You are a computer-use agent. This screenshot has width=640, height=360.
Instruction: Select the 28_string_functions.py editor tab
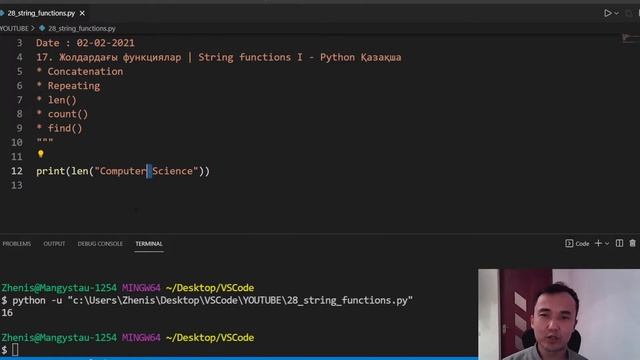(x=41, y=13)
